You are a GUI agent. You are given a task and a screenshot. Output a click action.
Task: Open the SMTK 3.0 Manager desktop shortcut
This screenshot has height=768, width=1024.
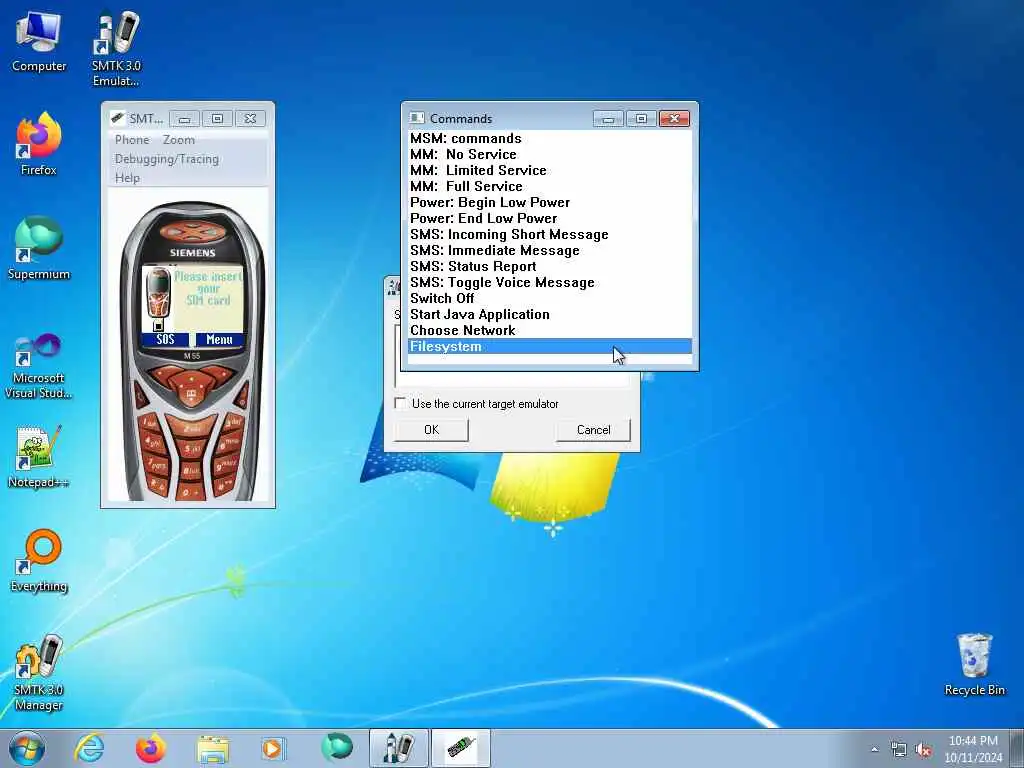[39, 673]
